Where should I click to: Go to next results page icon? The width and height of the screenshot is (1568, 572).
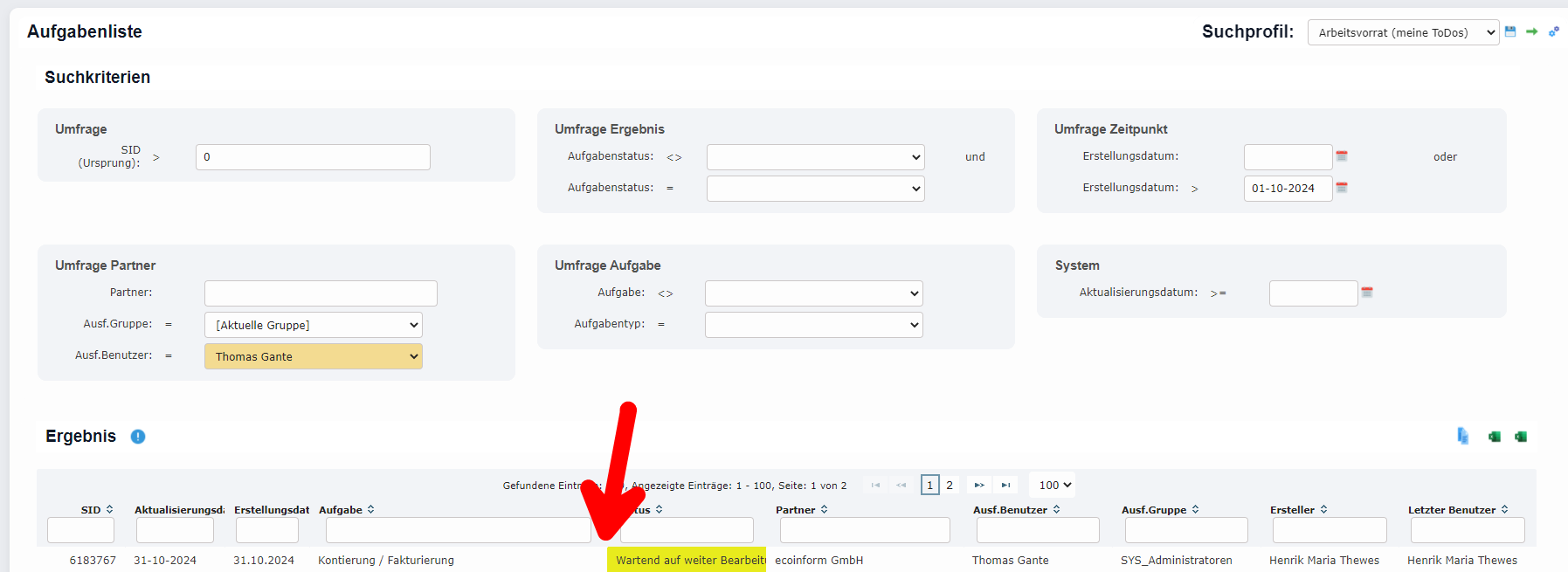tap(979, 485)
